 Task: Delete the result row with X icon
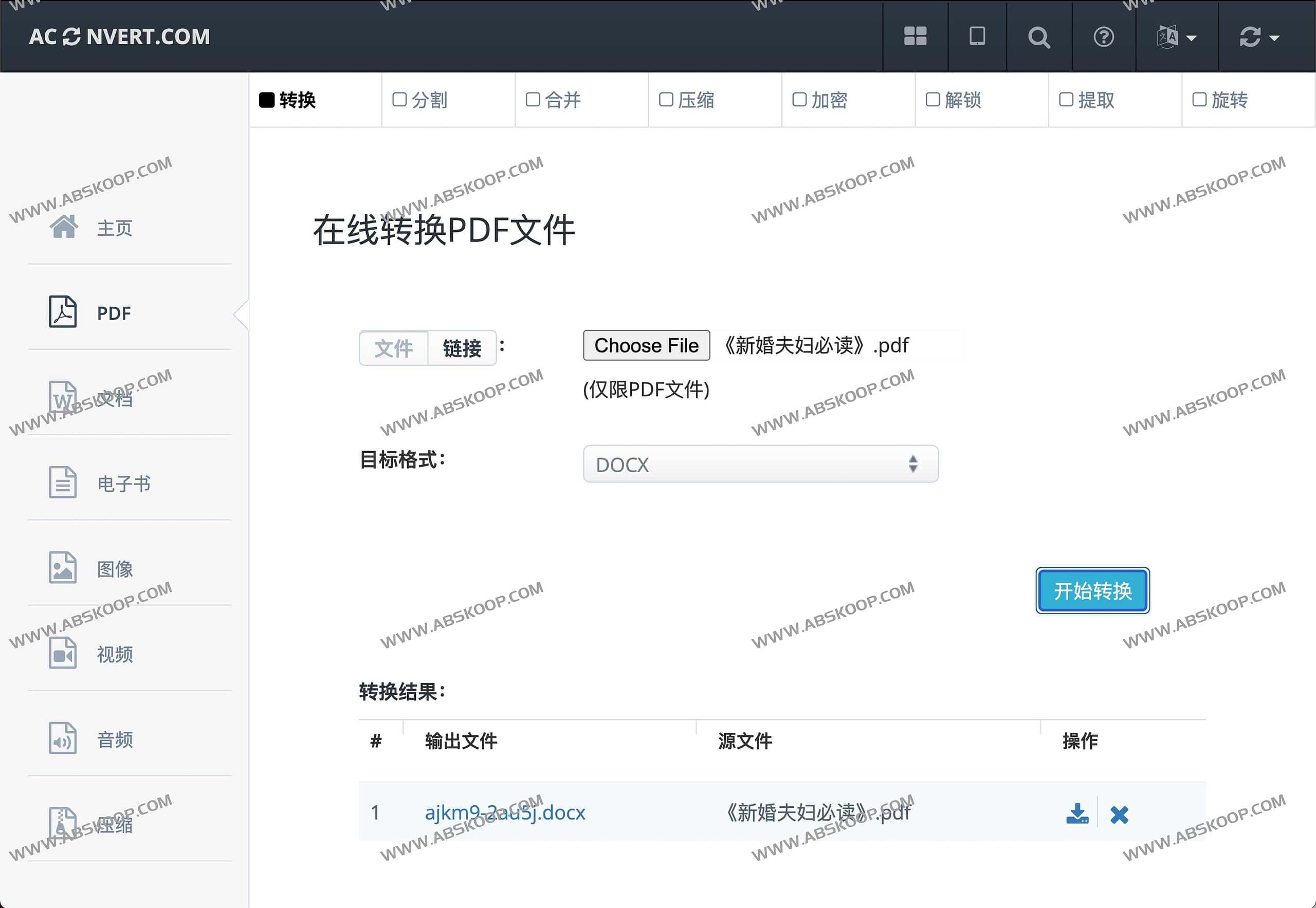click(1119, 814)
